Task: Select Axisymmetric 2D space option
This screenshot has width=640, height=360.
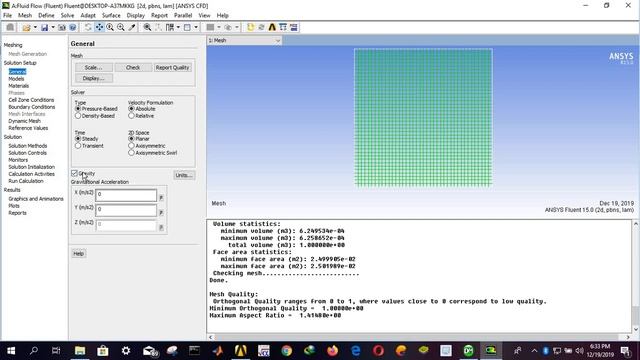Action: [131, 146]
